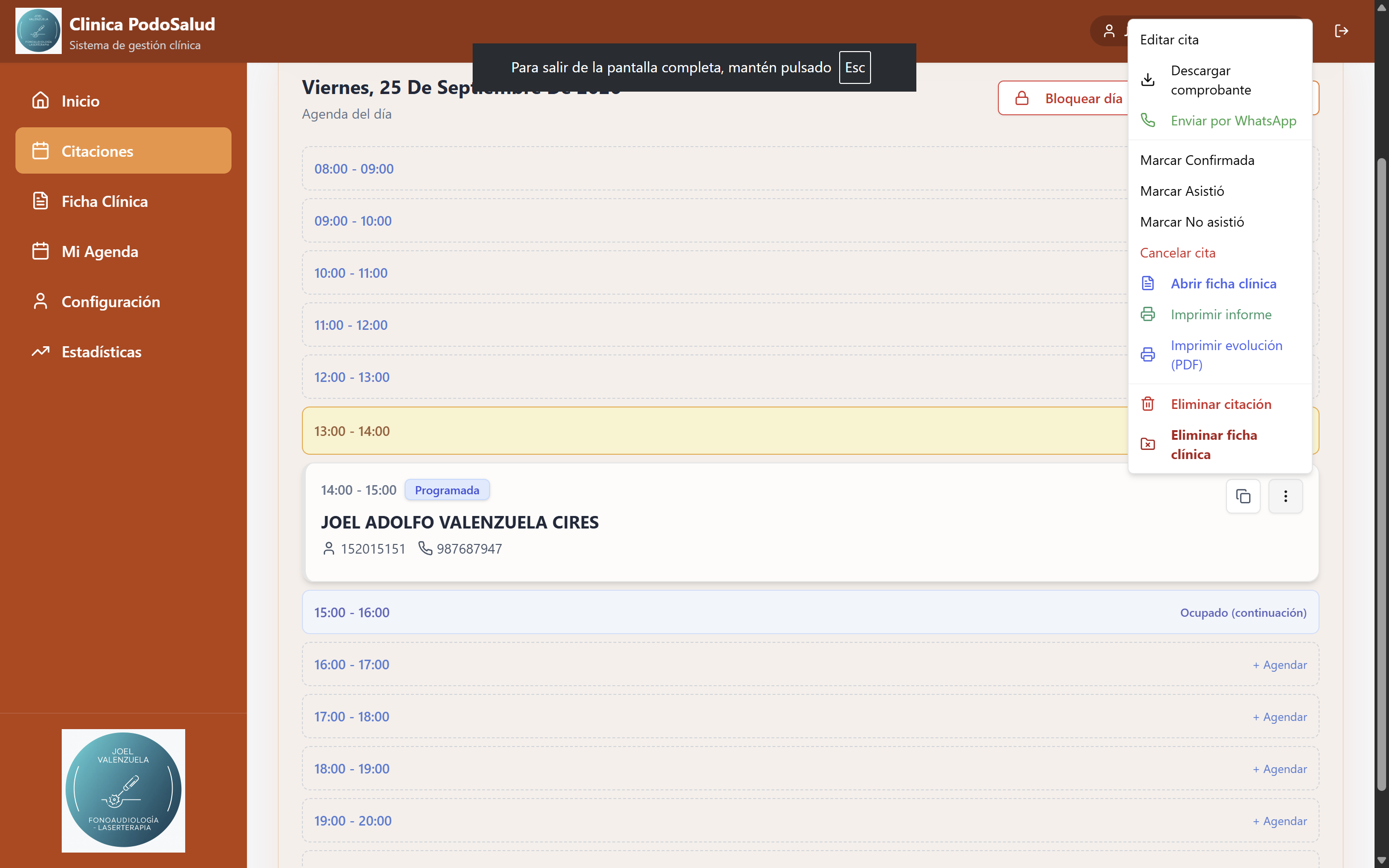Click + Agendar for 17:00 - 18:00
The height and width of the screenshot is (868, 1389).
click(1280, 717)
